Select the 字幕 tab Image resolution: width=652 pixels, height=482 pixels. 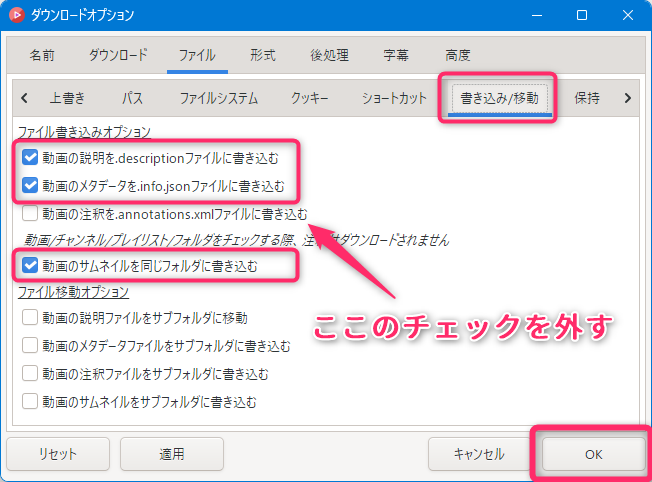pos(395,56)
